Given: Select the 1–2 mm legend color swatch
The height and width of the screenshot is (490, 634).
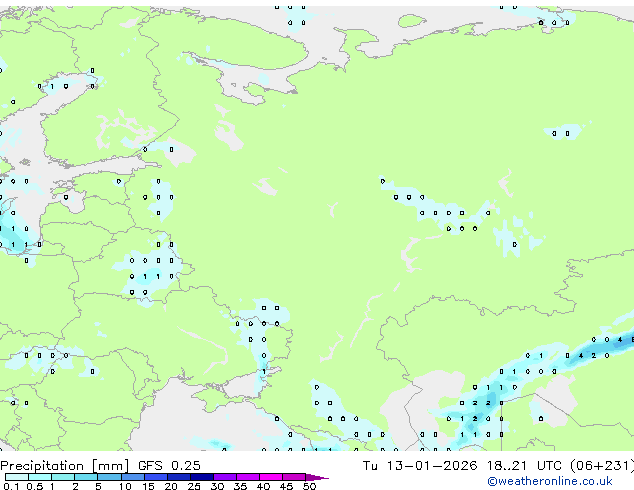Looking at the screenshot, I should pos(63,477).
